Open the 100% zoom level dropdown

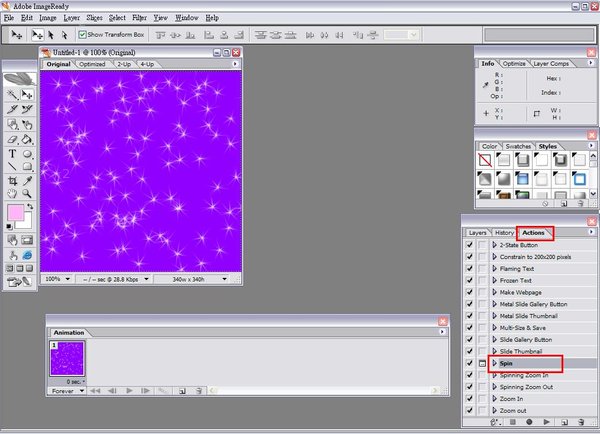(x=58, y=279)
